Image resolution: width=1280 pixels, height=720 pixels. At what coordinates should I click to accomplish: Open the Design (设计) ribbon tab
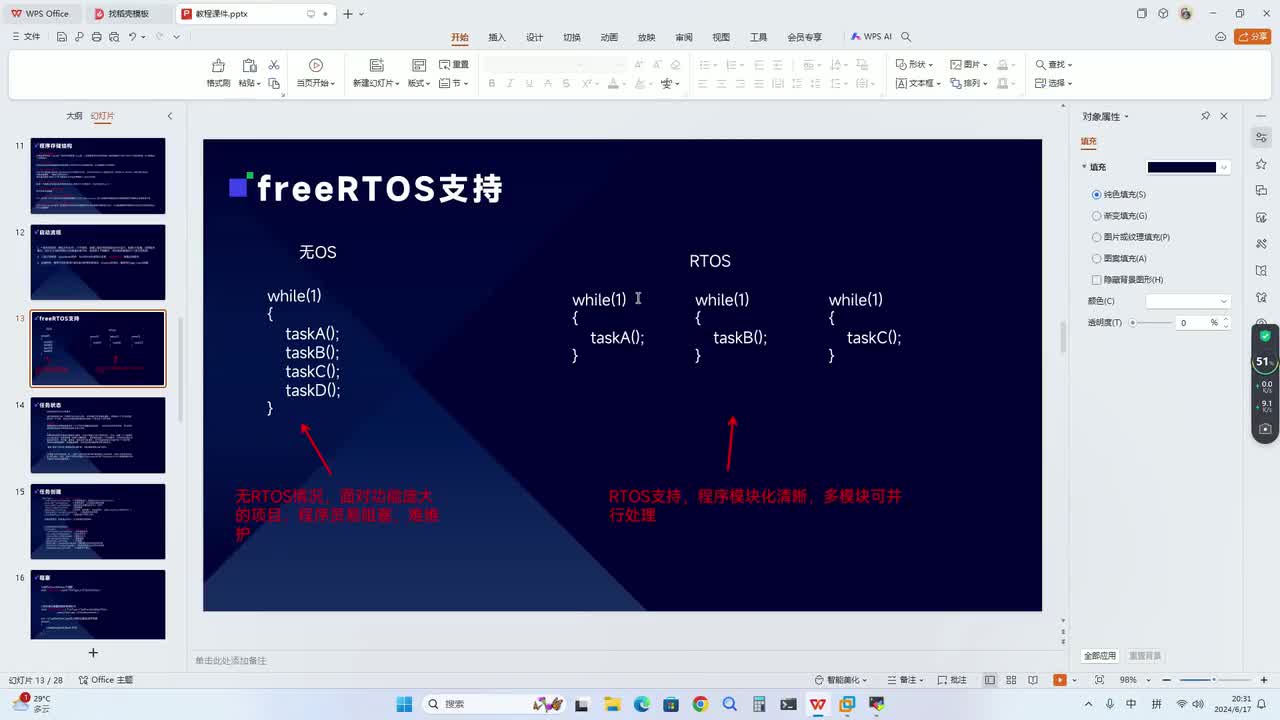coord(534,37)
